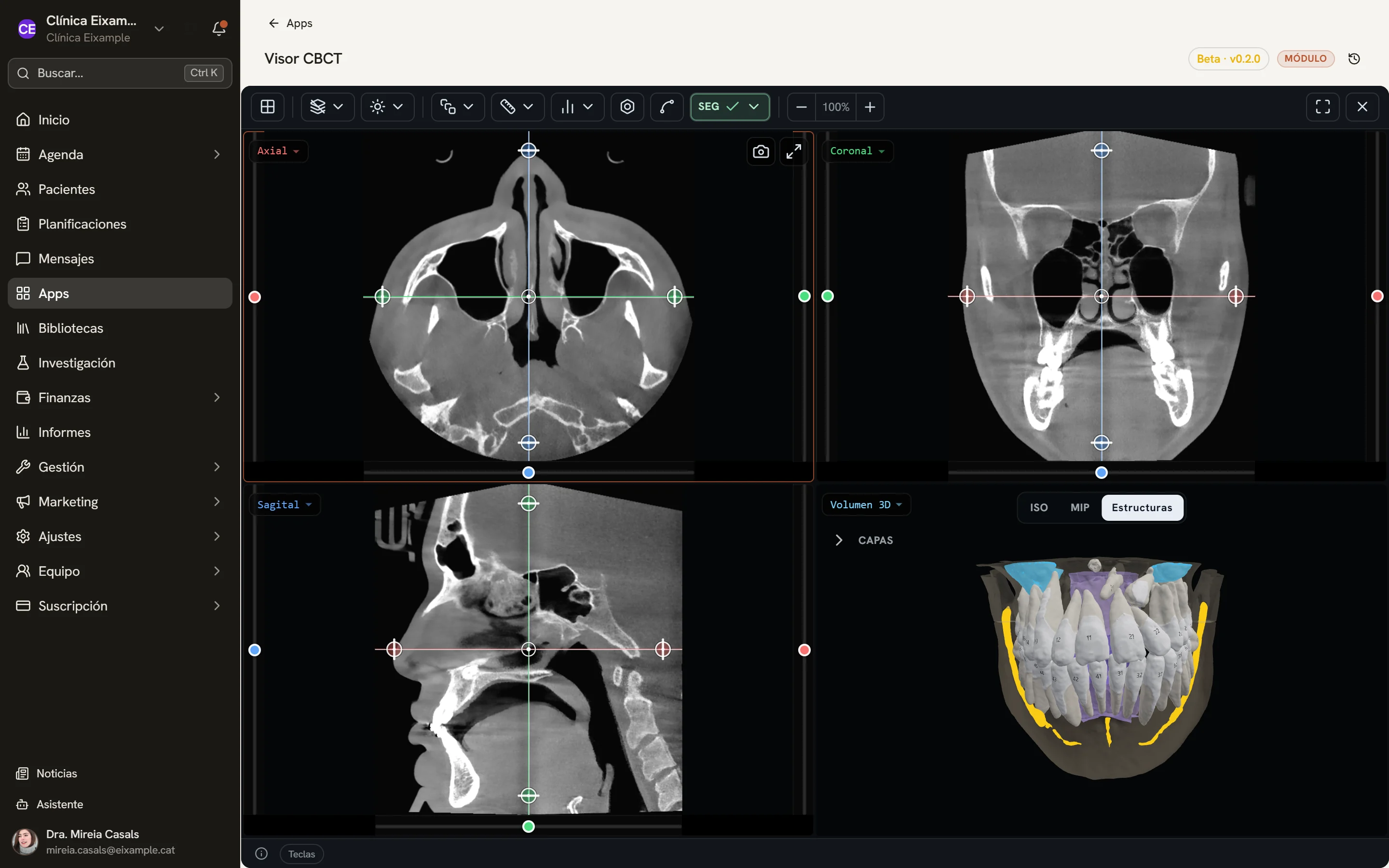Open the Sagital view dropdown
The image size is (1389, 868).
(284, 504)
